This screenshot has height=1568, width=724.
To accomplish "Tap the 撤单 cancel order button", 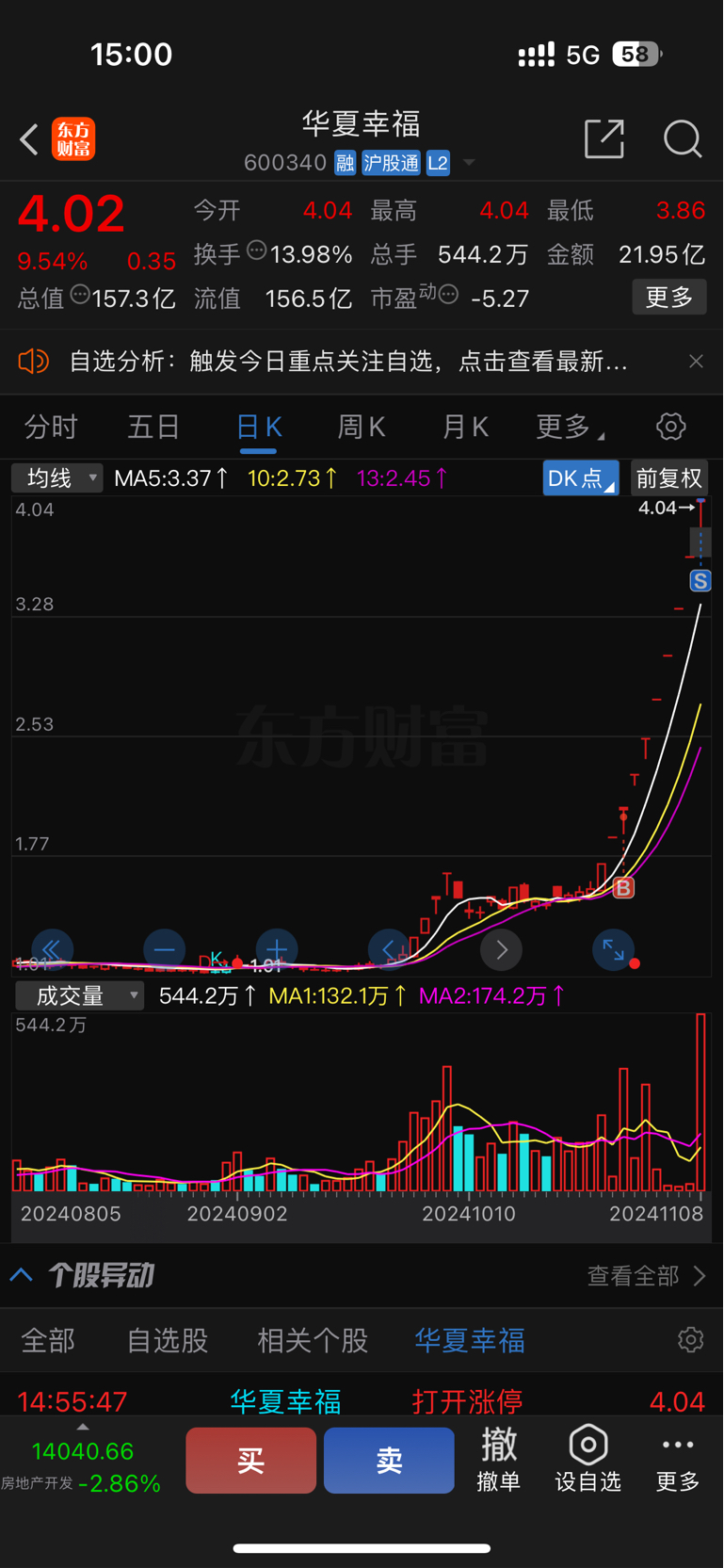I will coord(499,1460).
